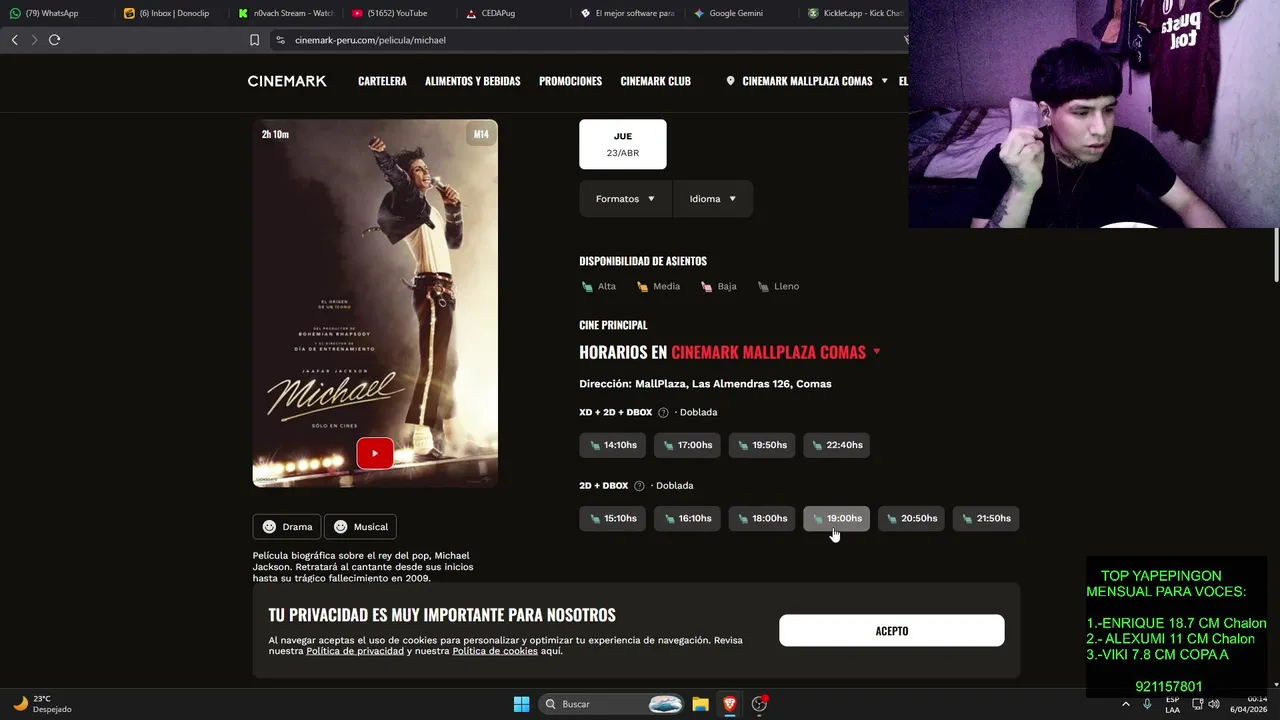Click the Lleno availability legend seat icon
1280x720 pixels.
(763, 287)
